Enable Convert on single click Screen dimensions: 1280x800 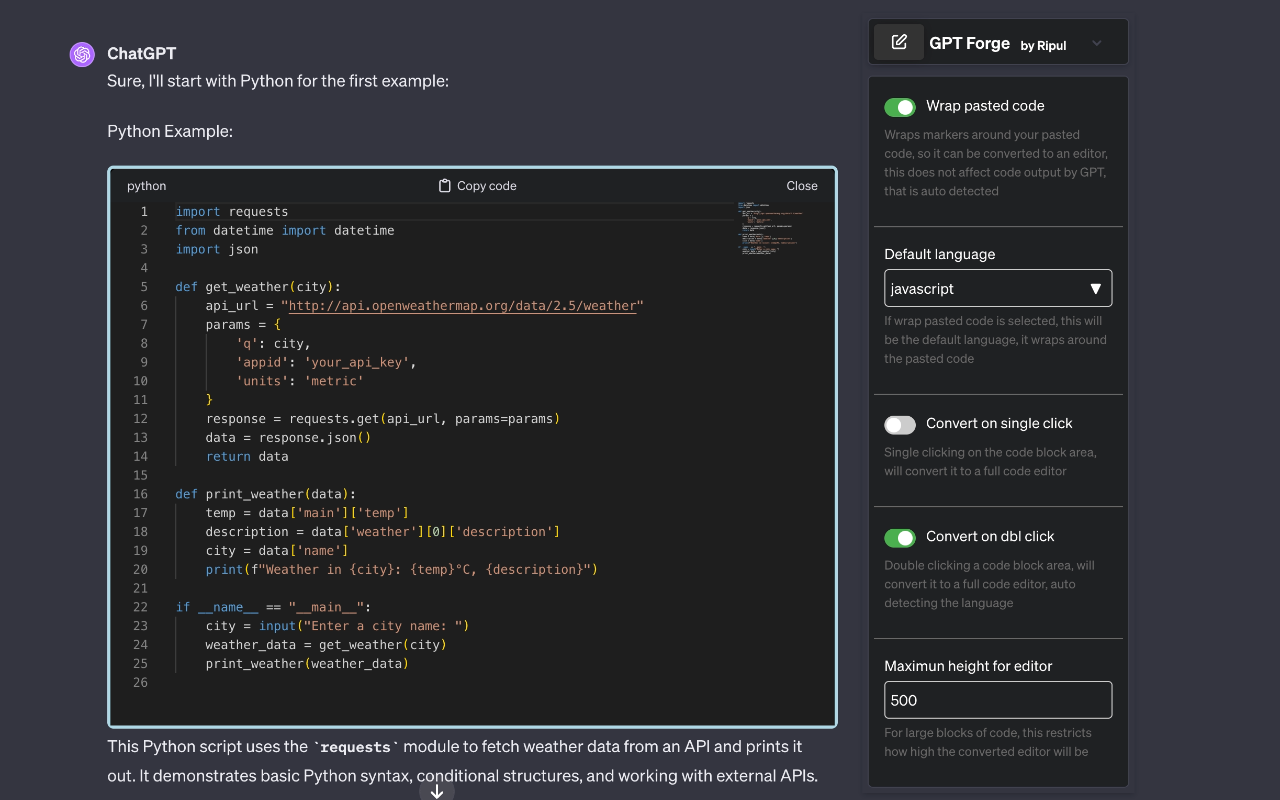point(899,424)
